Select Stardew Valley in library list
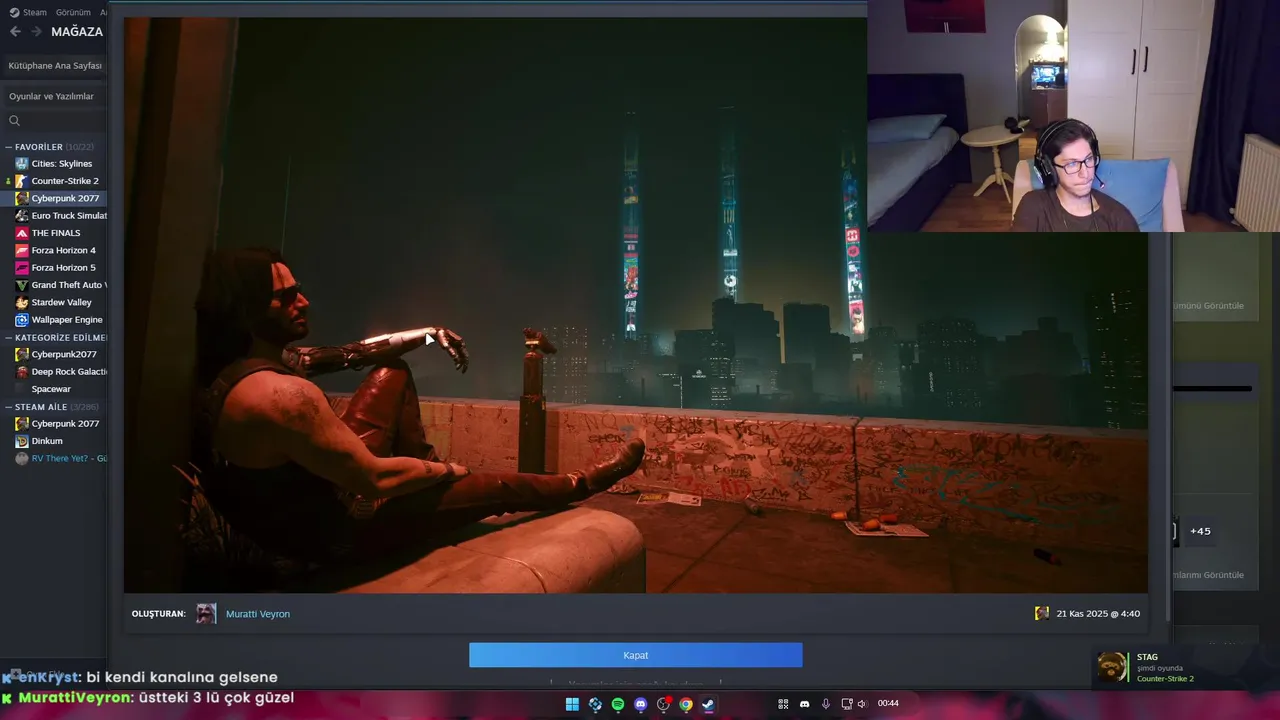 click(x=61, y=302)
